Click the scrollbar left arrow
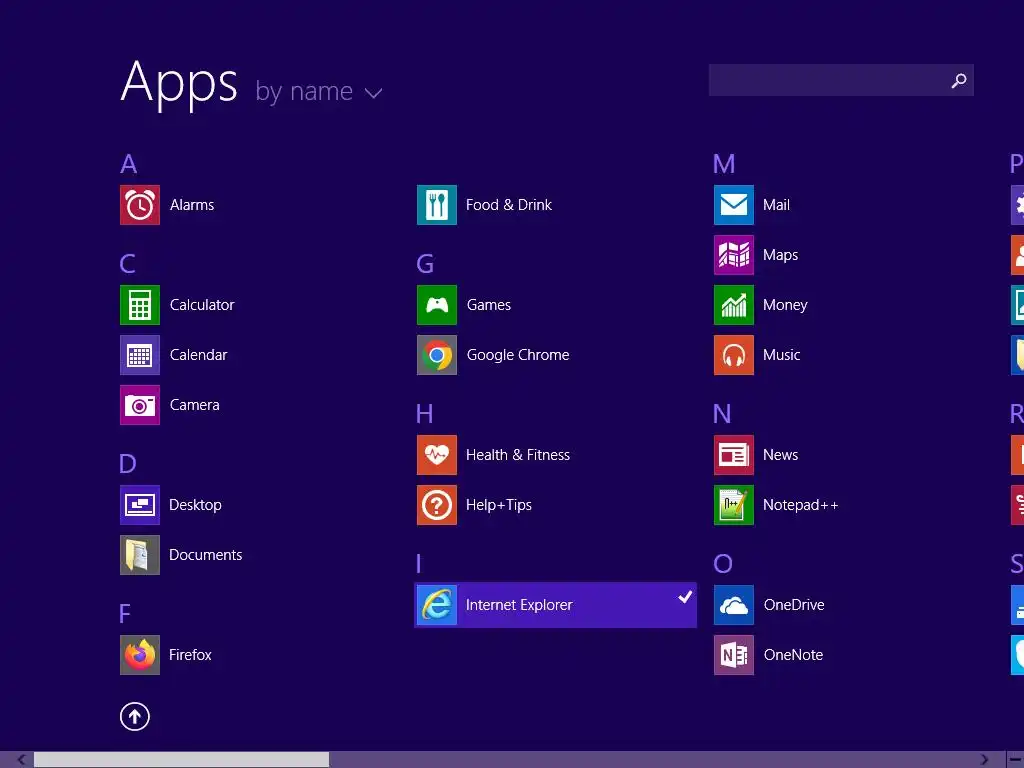Screen dimensions: 1024x768 pos(22,760)
